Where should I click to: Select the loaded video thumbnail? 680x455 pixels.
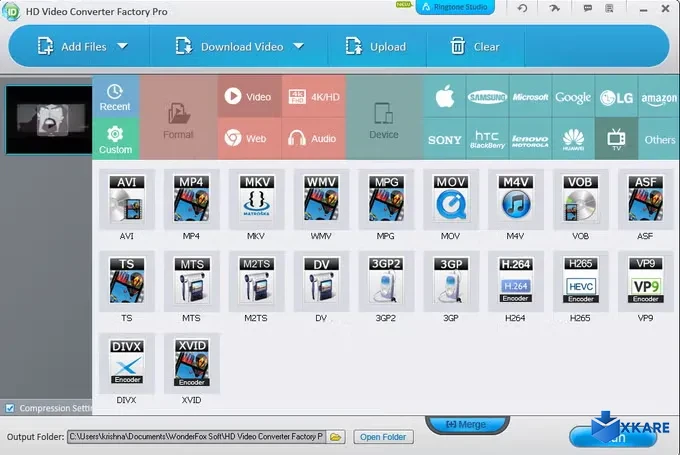coord(49,120)
